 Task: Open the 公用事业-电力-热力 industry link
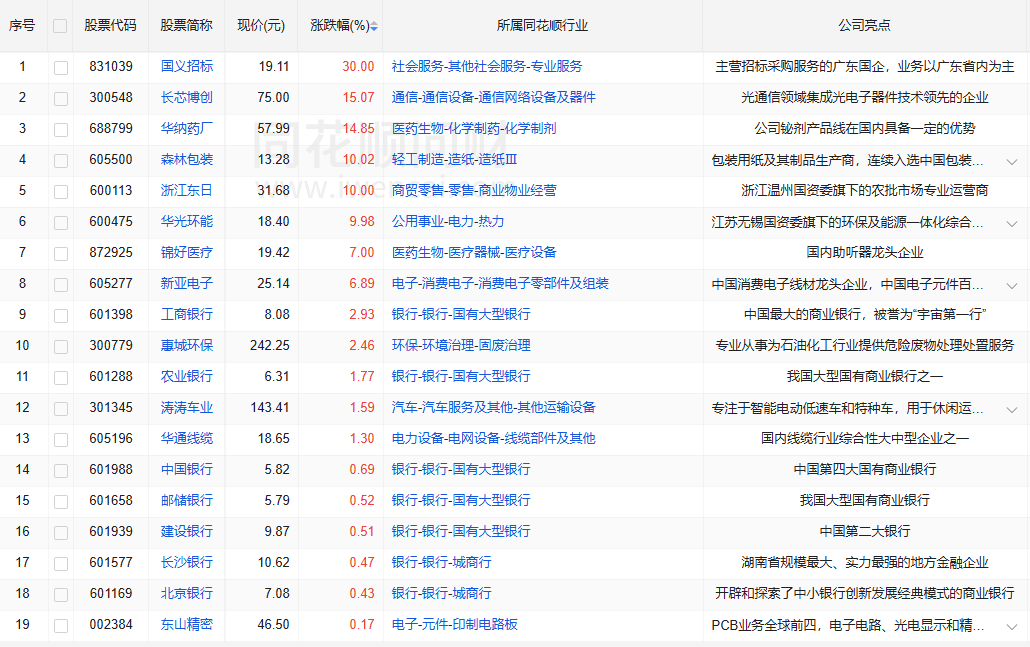click(448, 221)
